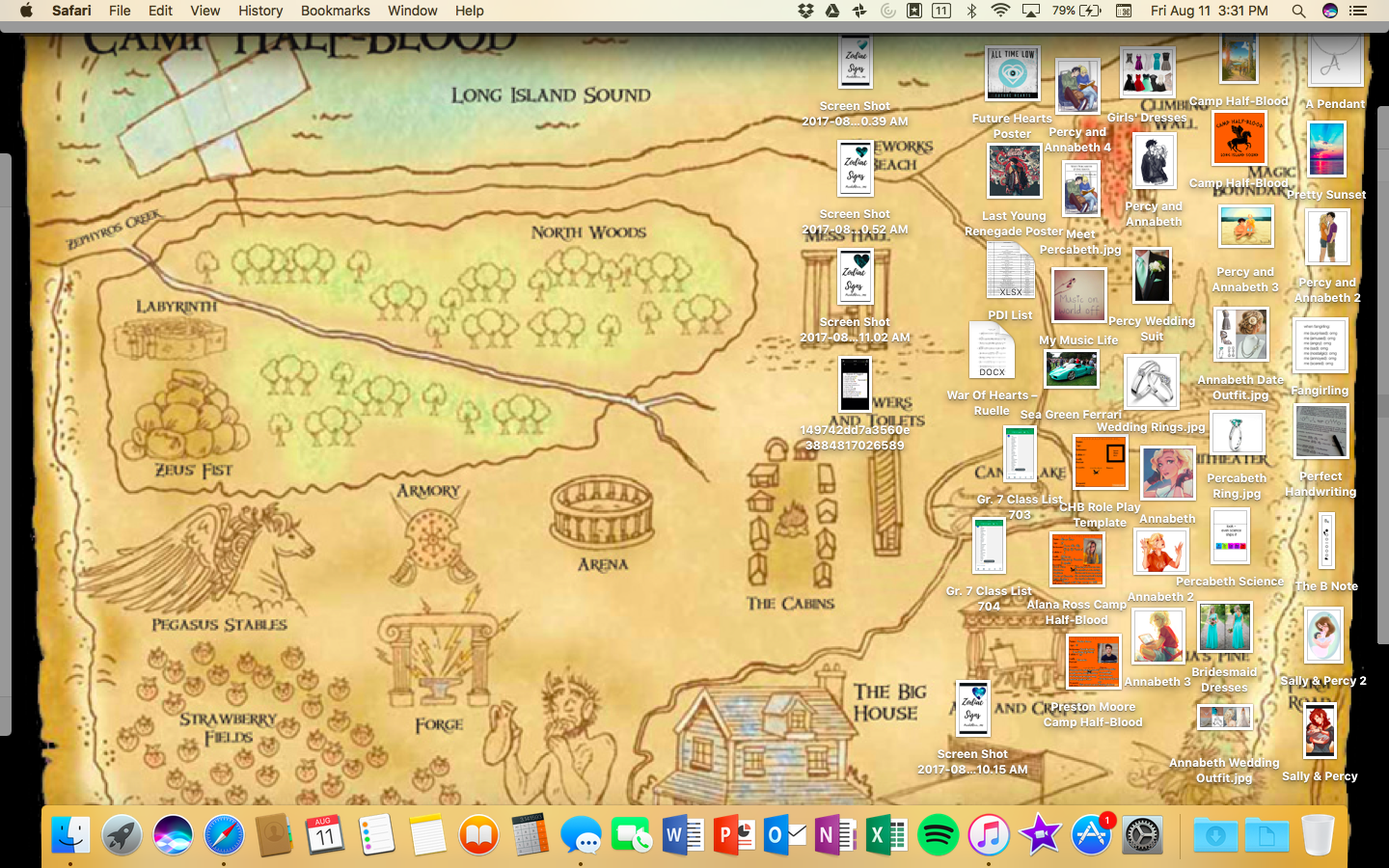Open Spotlight search magnifier icon
The width and height of the screenshot is (1389, 868).
[1298, 11]
